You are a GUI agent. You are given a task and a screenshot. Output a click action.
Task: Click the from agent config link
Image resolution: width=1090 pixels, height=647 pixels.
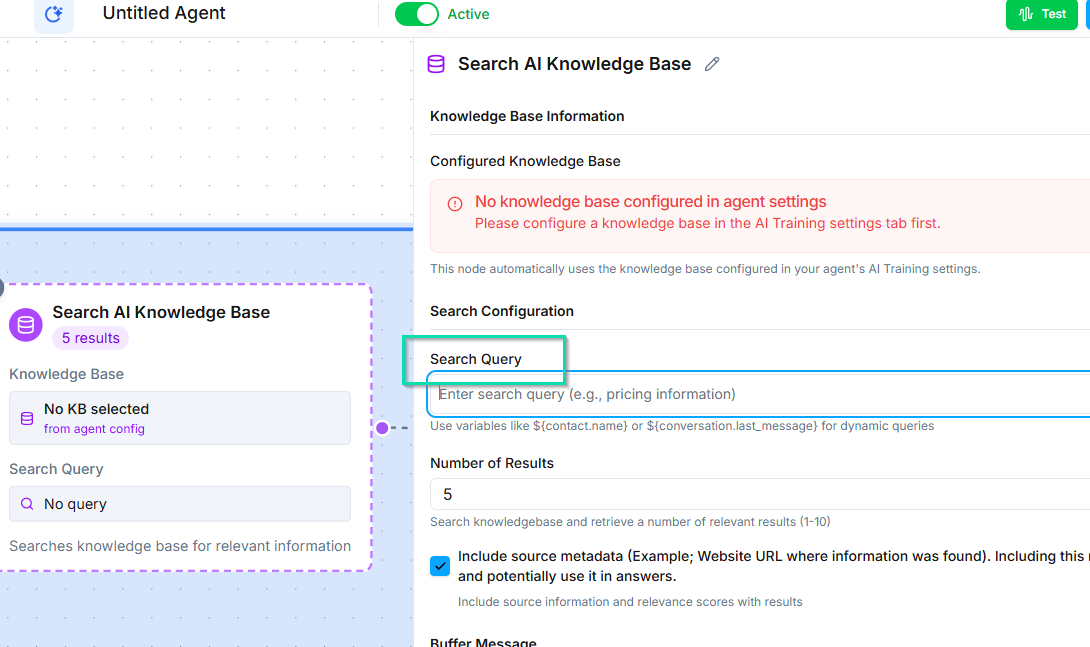[x=94, y=429]
